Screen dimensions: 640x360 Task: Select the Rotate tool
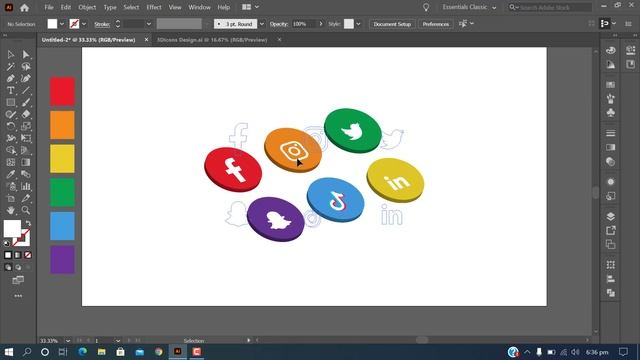tap(11, 126)
